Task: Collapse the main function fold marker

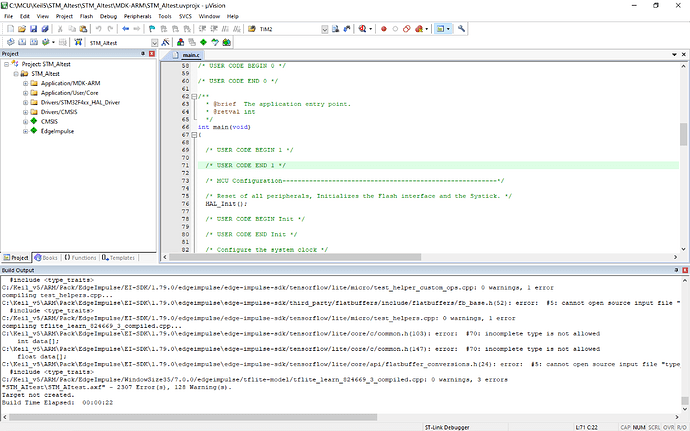Action: point(194,134)
